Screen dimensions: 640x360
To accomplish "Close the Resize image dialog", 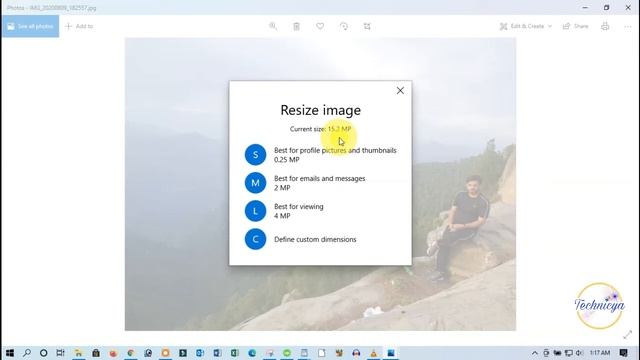I will click(x=400, y=91).
